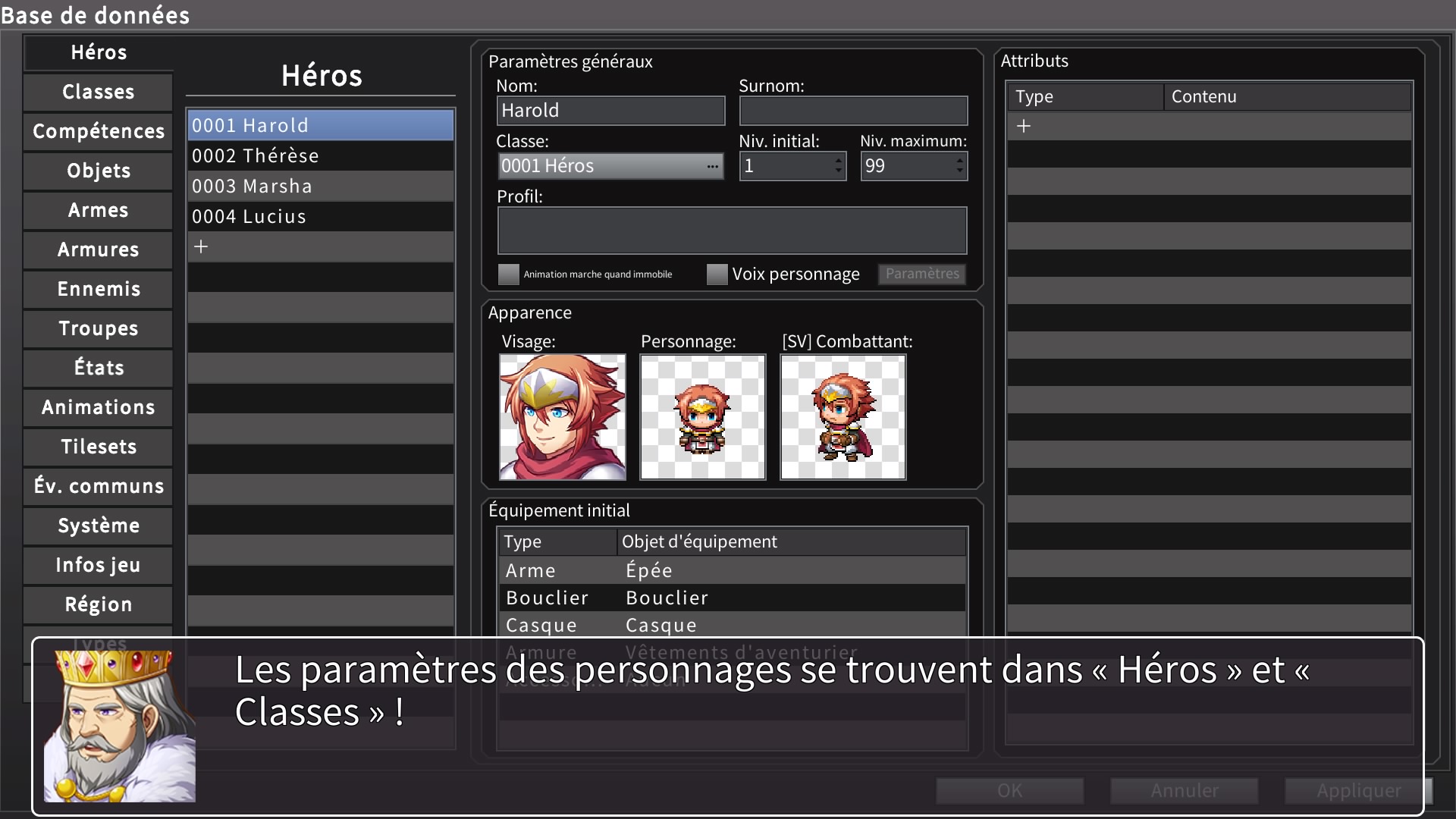This screenshot has width=1456, height=819.
Task: Add a new hero with the plus icon
Action: [x=201, y=246]
